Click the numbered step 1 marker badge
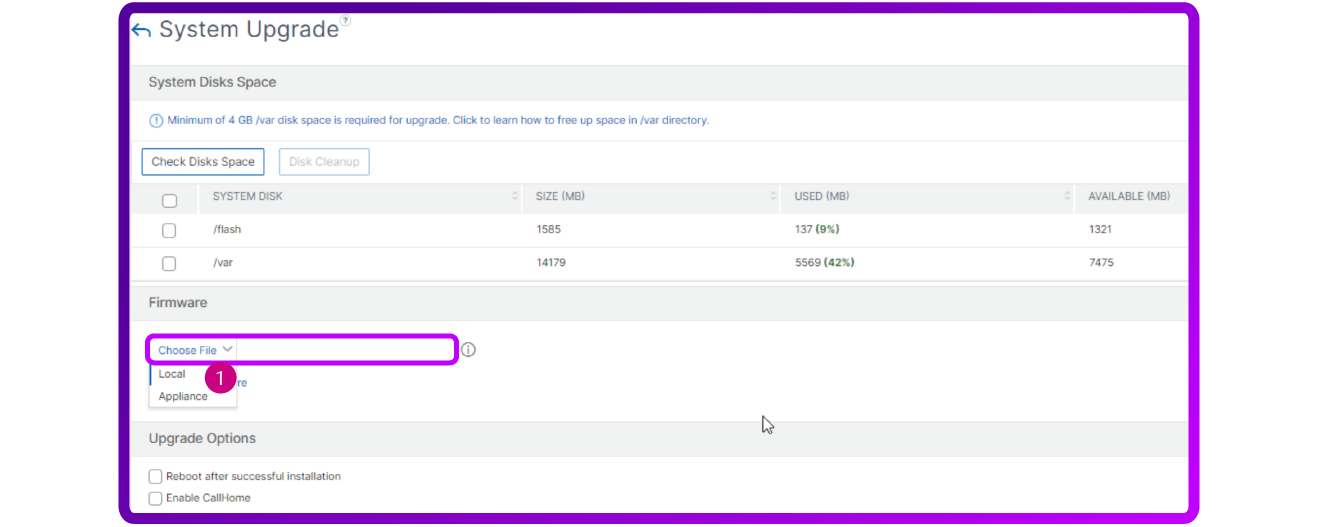 (x=220, y=378)
